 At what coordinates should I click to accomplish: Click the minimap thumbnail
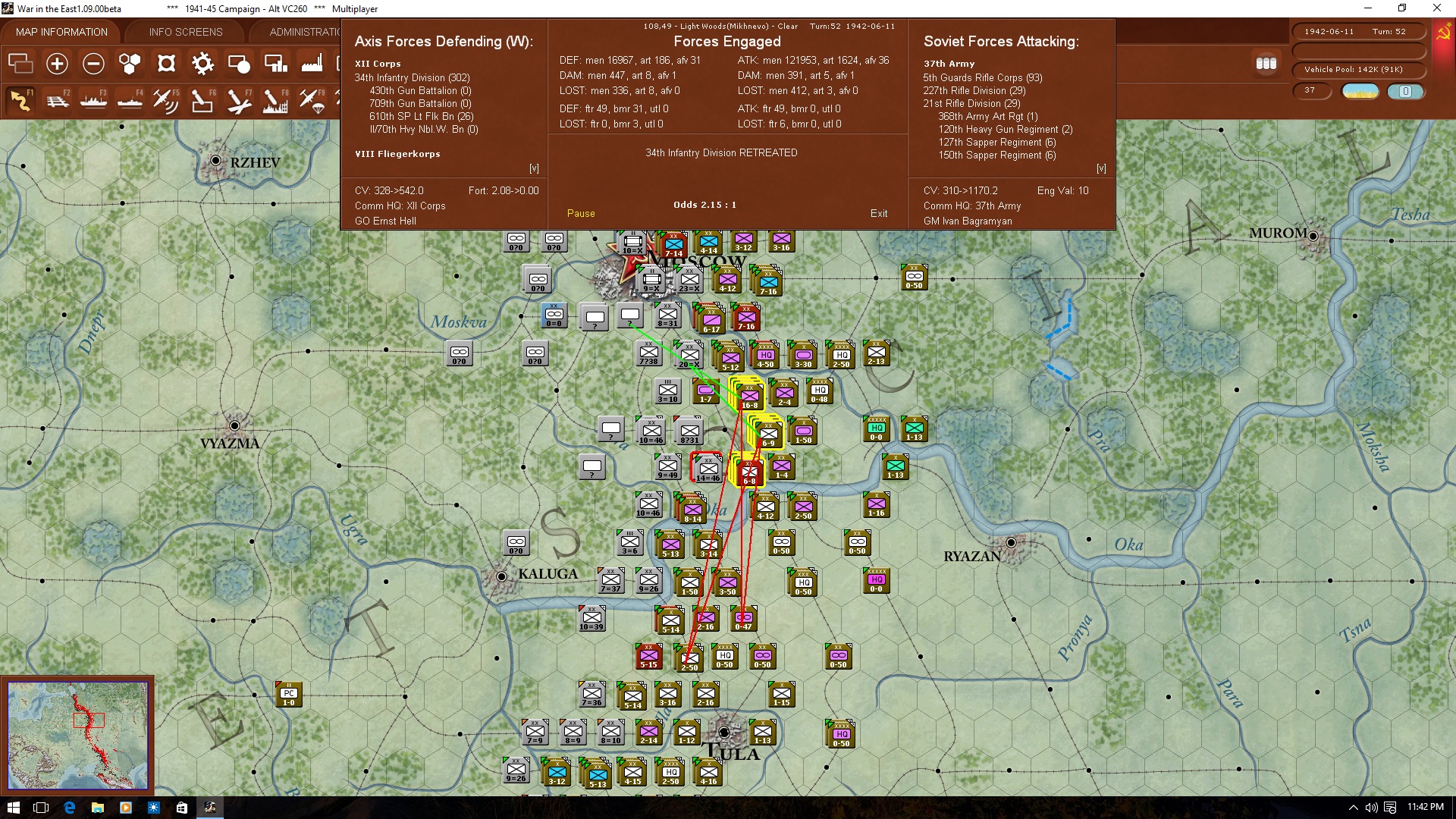point(77,735)
